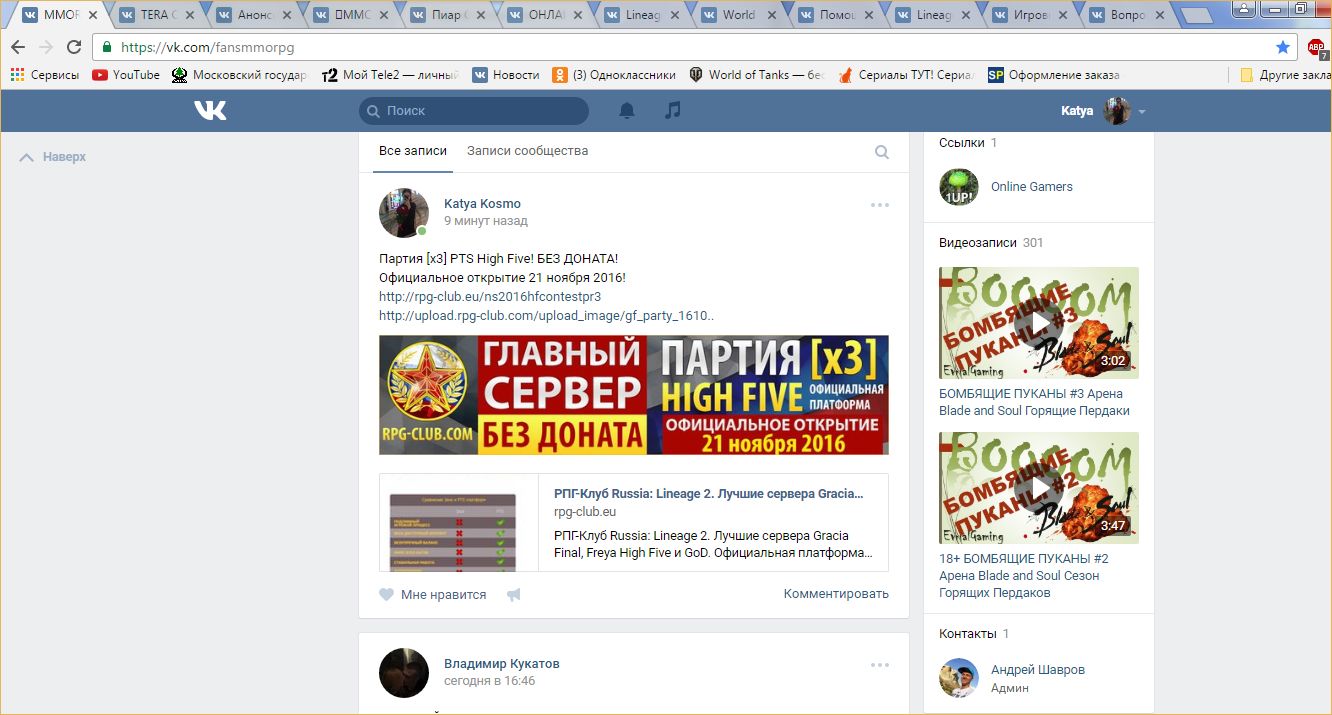Click the share megaphone icon under post
The image size is (1332, 715).
point(513,594)
